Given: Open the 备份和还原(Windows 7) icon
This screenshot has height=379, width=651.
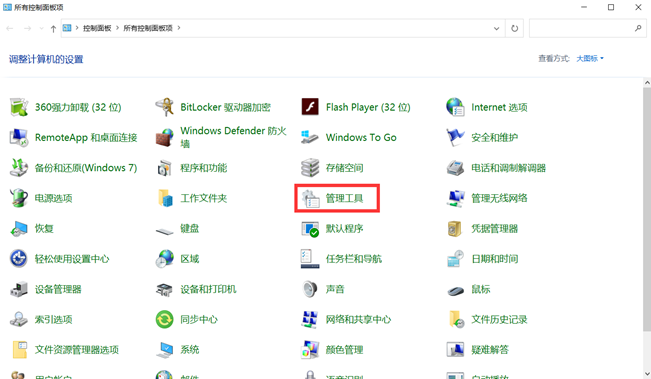Looking at the screenshot, I should [x=19, y=168].
